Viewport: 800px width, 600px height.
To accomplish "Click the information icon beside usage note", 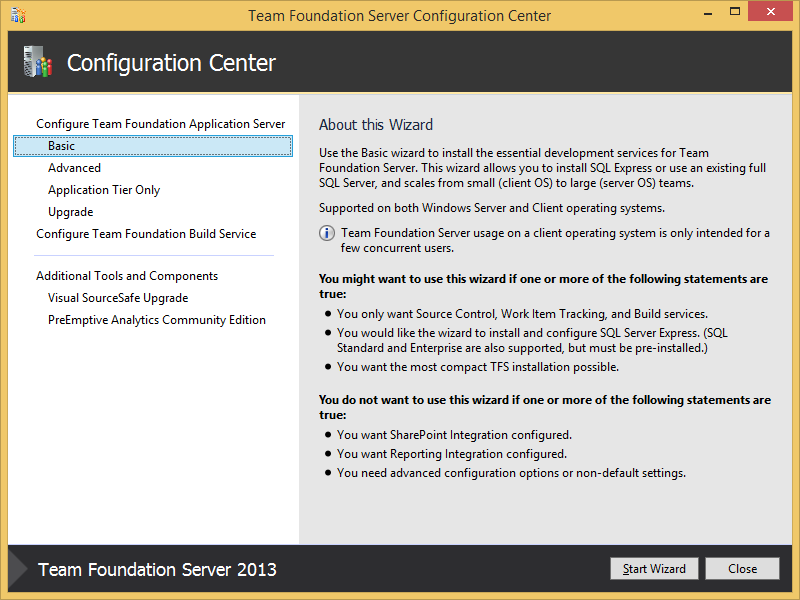I will click(x=327, y=234).
